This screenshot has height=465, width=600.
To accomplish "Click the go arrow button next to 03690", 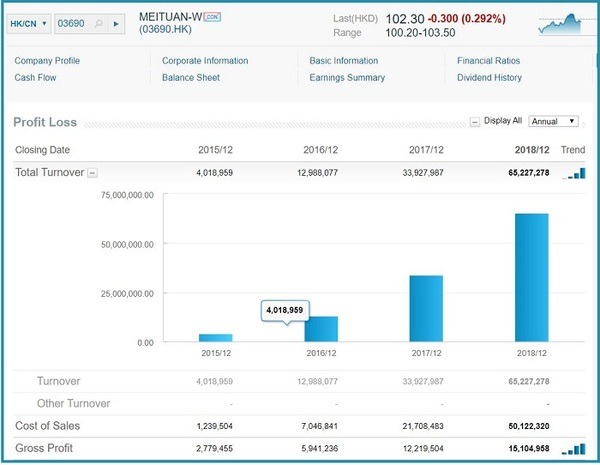I will click(116, 24).
